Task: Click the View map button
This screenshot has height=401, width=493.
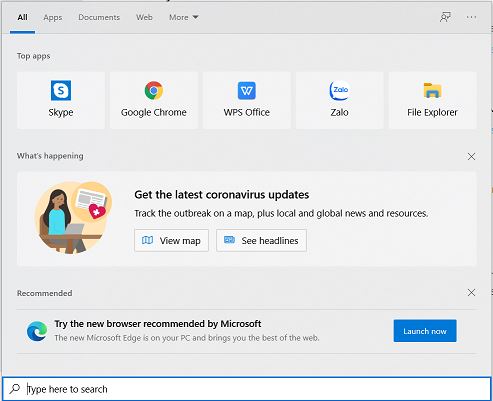Action: pos(171,240)
